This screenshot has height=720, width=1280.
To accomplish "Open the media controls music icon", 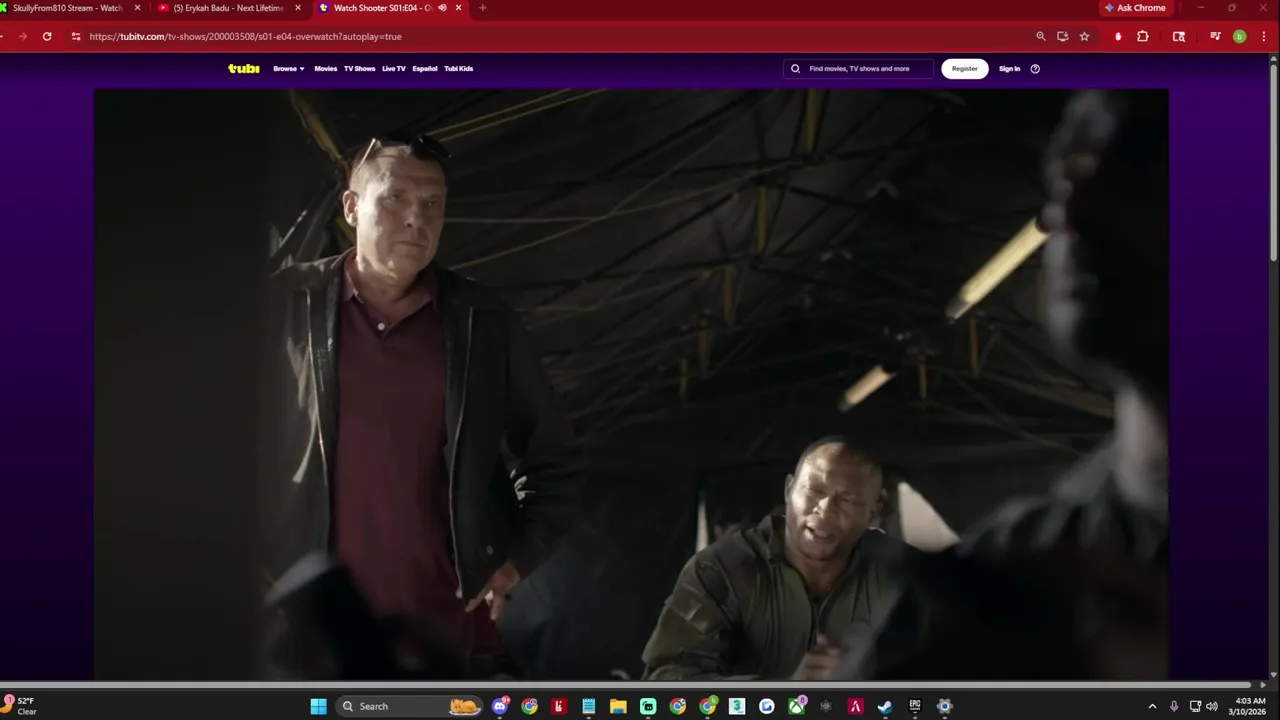I will click(x=1215, y=36).
